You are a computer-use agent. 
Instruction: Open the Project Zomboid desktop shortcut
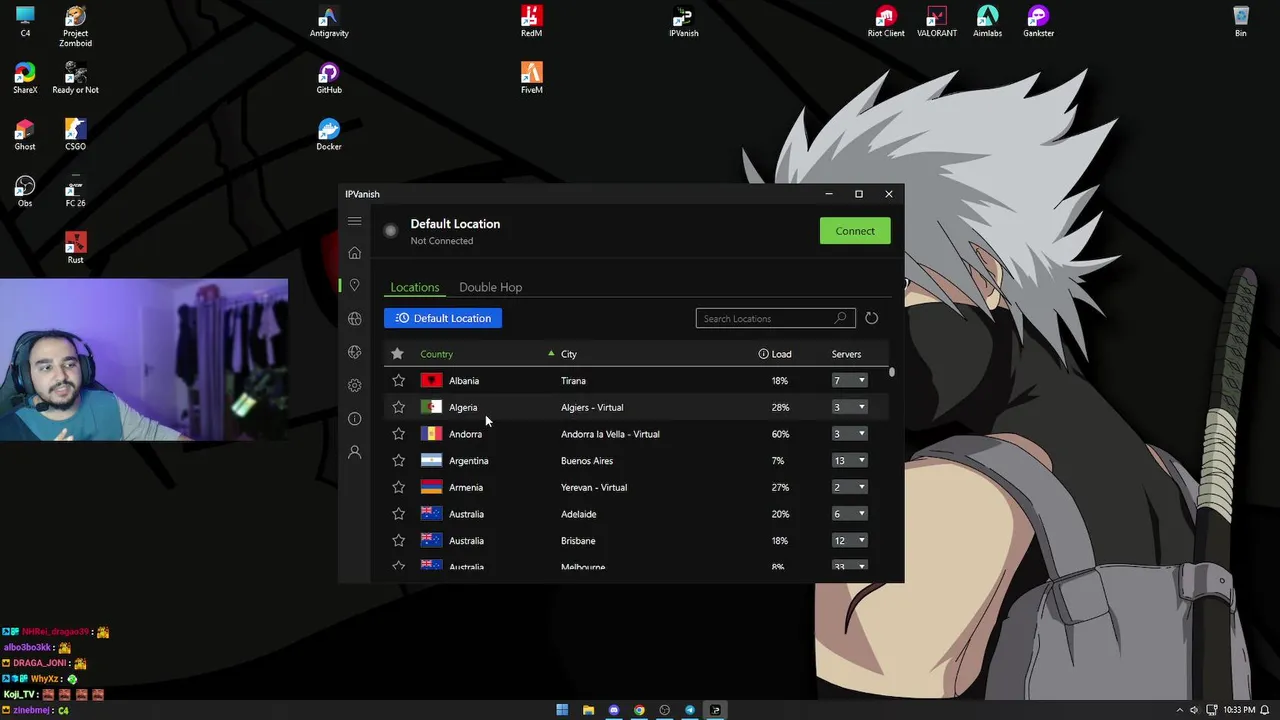point(76,27)
